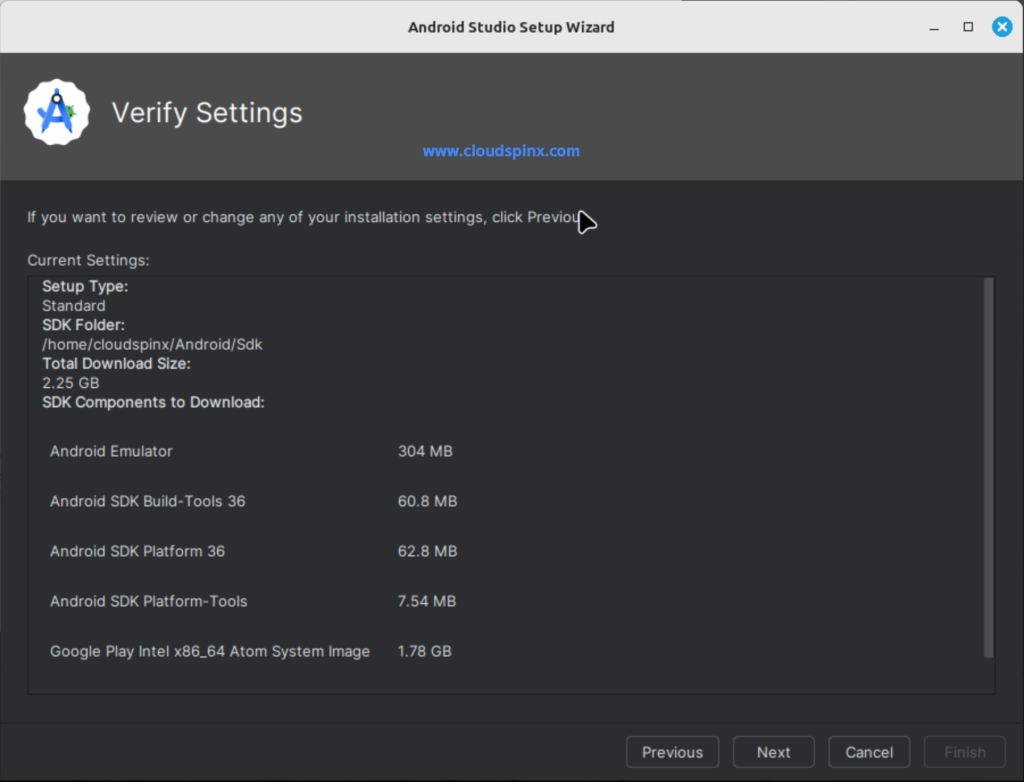Click the SDK Folder path text
The image size is (1024, 782).
point(152,344)
